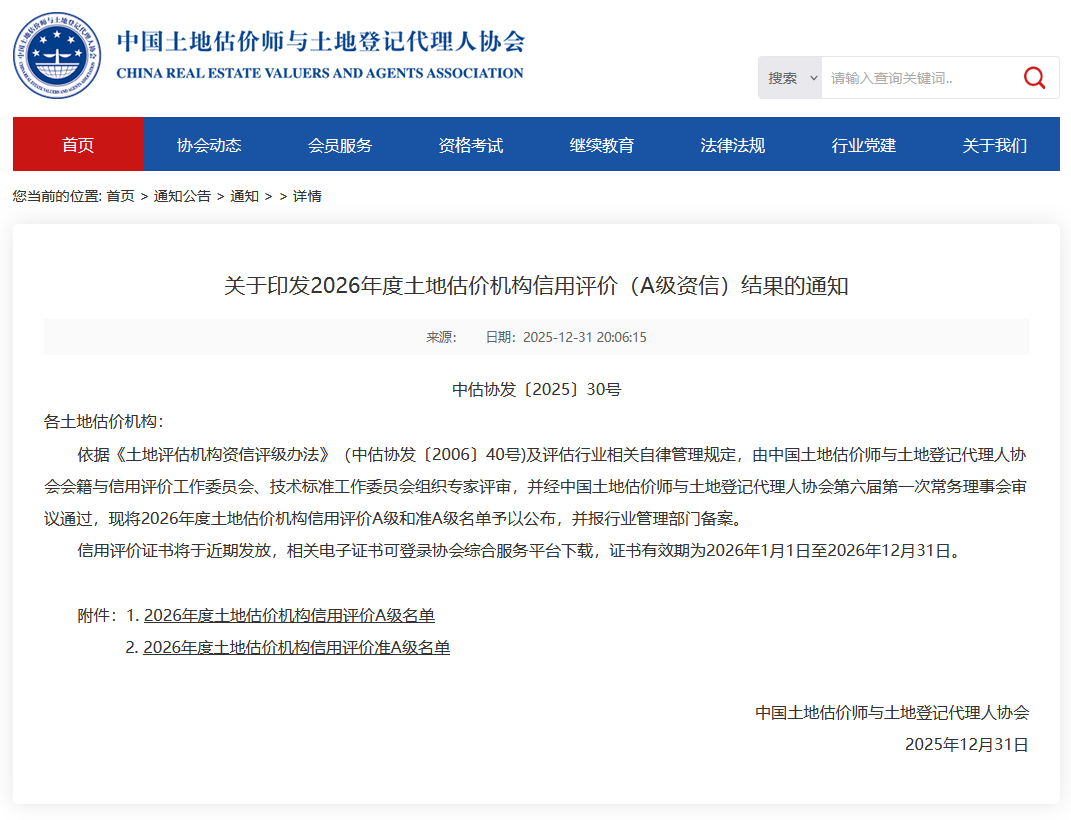Go to 首页 home tab
Image resolution: width=1071 pixels, height=820 pixels.
78,145
